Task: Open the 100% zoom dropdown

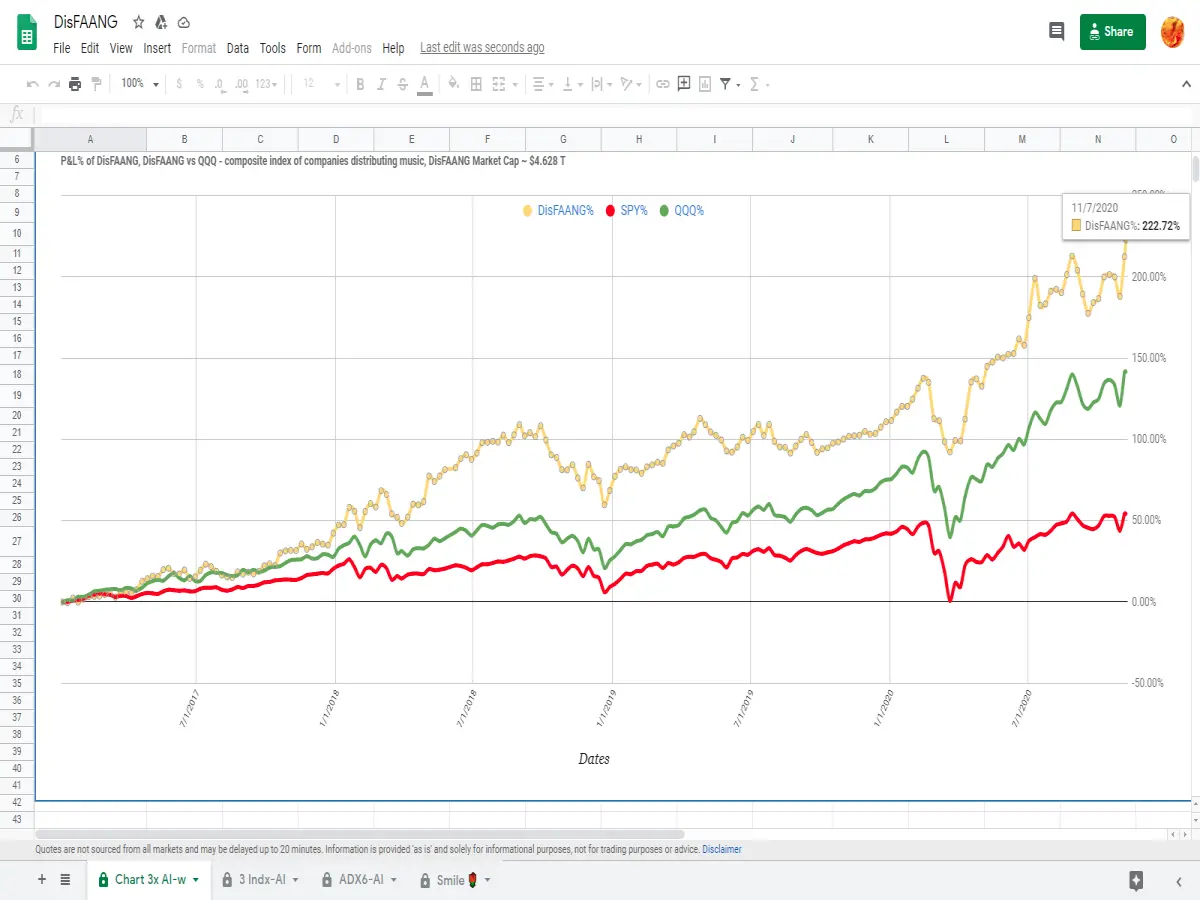Action: [140, 84]
